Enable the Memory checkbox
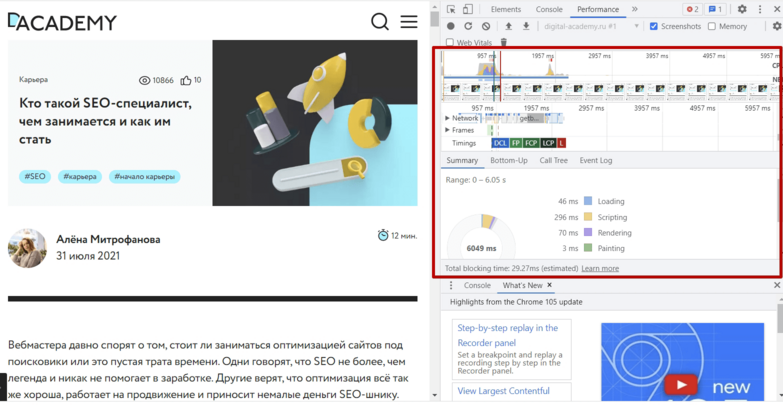This screenshot has height=405, width=783. pos(712,26)
